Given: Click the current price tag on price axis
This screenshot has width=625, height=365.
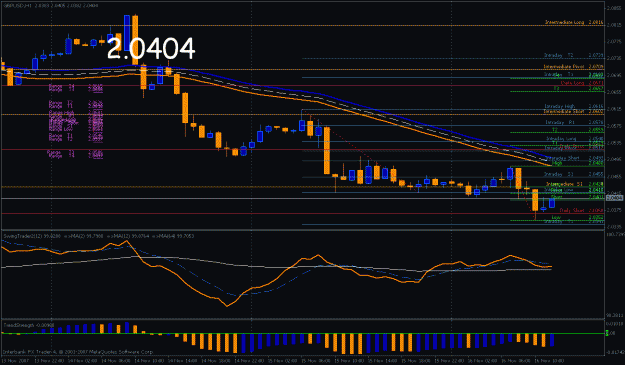Looking at the screenshot, I should [x=614, y=198].
